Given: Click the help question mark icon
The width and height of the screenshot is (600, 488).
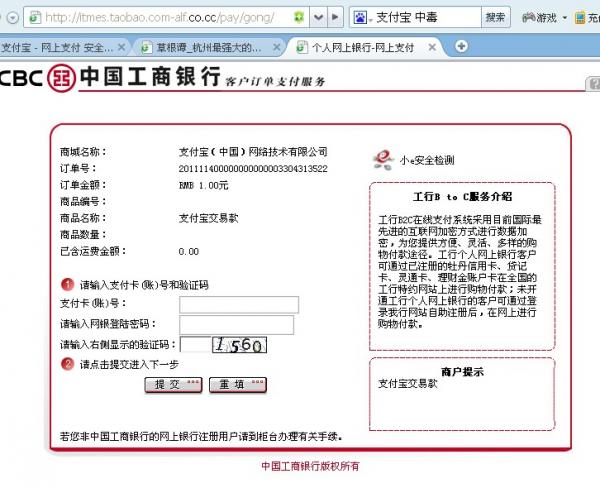Looking at the screenshot, I should tap(593, 83).
